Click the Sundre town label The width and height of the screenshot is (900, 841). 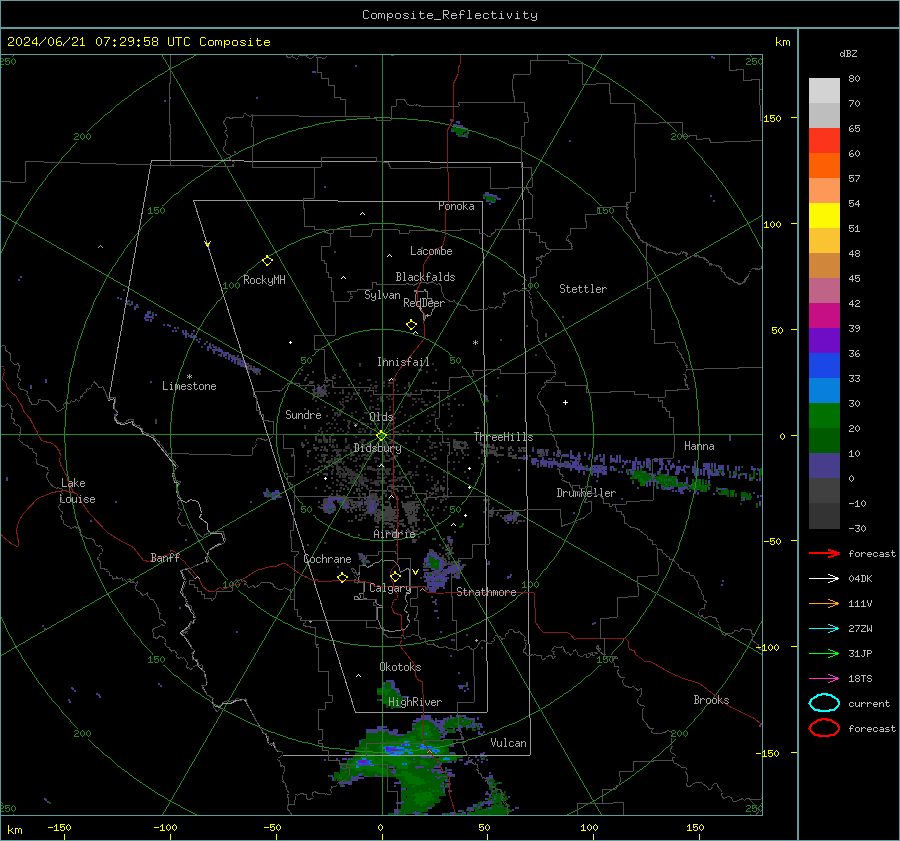[303, 414]
